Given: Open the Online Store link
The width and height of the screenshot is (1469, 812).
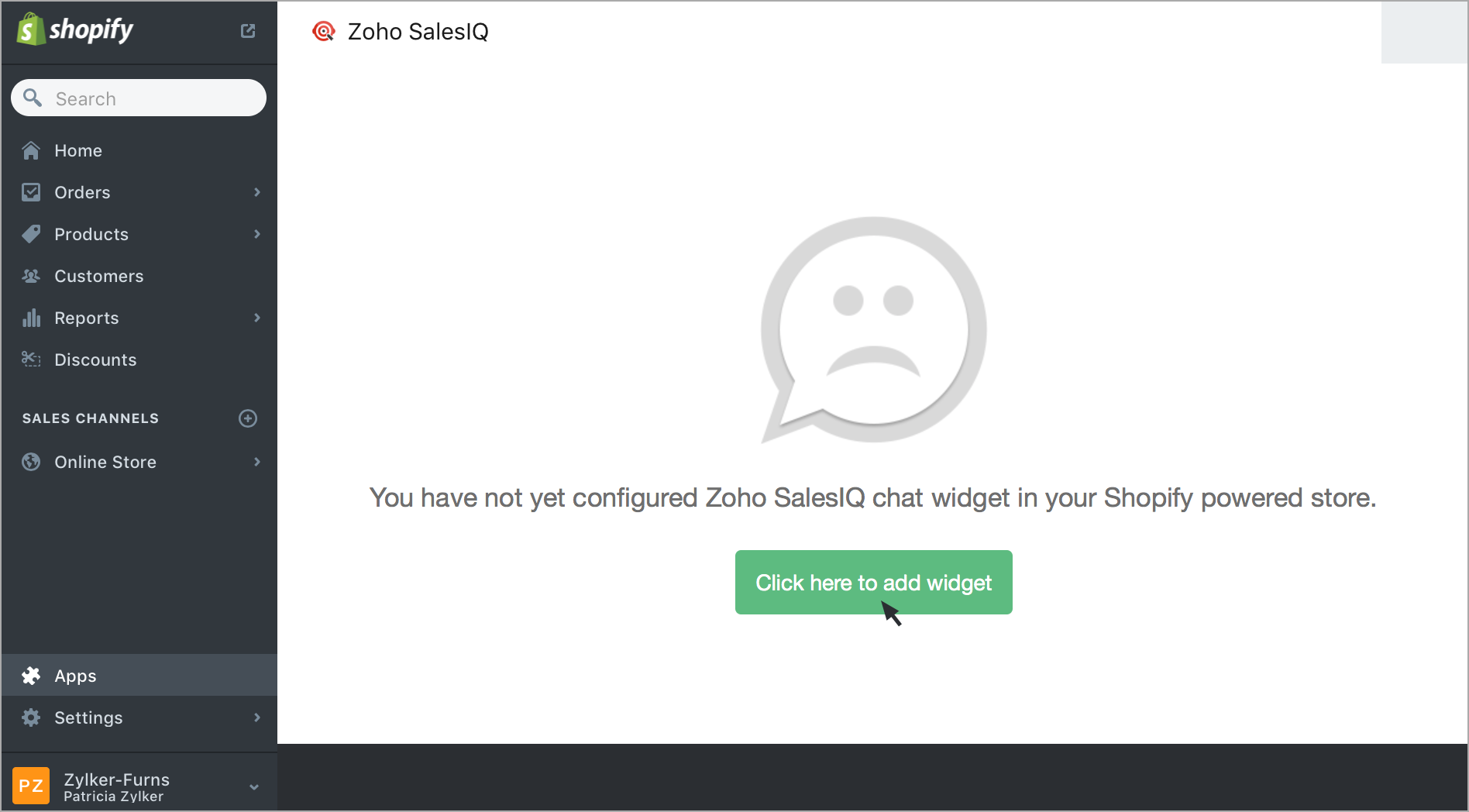Looking at the screenshot, I should pyautogui.click(x=105, y=462).
